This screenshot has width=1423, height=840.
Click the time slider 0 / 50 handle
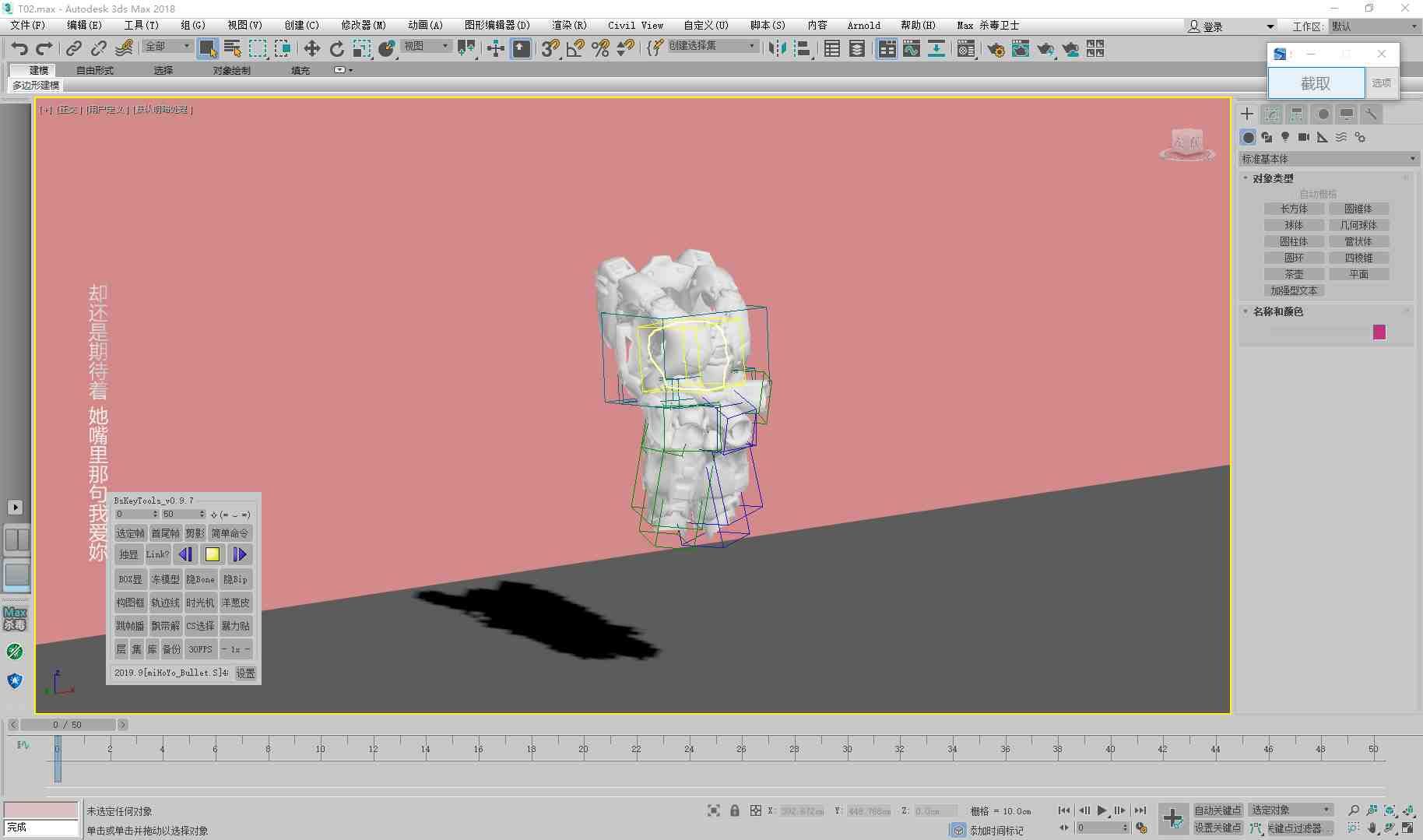[68, 725]
